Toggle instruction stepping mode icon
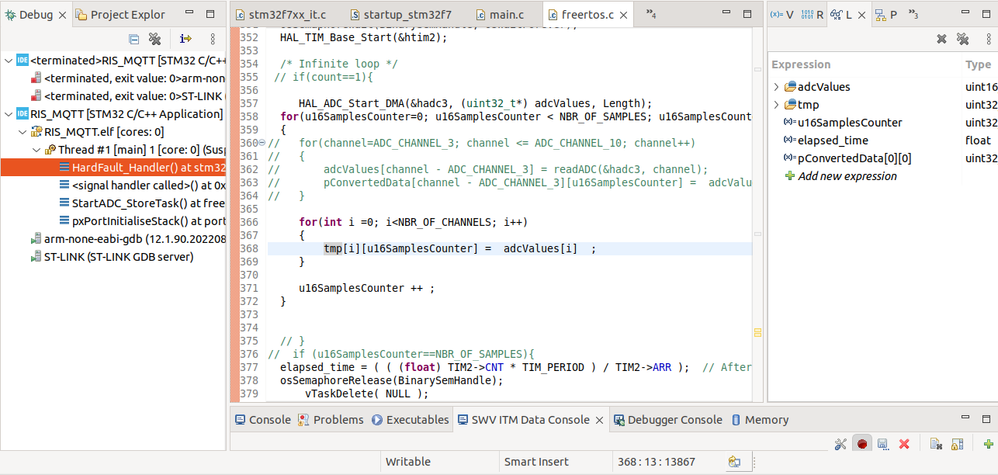The image size is (998, 475). point(185,39)
